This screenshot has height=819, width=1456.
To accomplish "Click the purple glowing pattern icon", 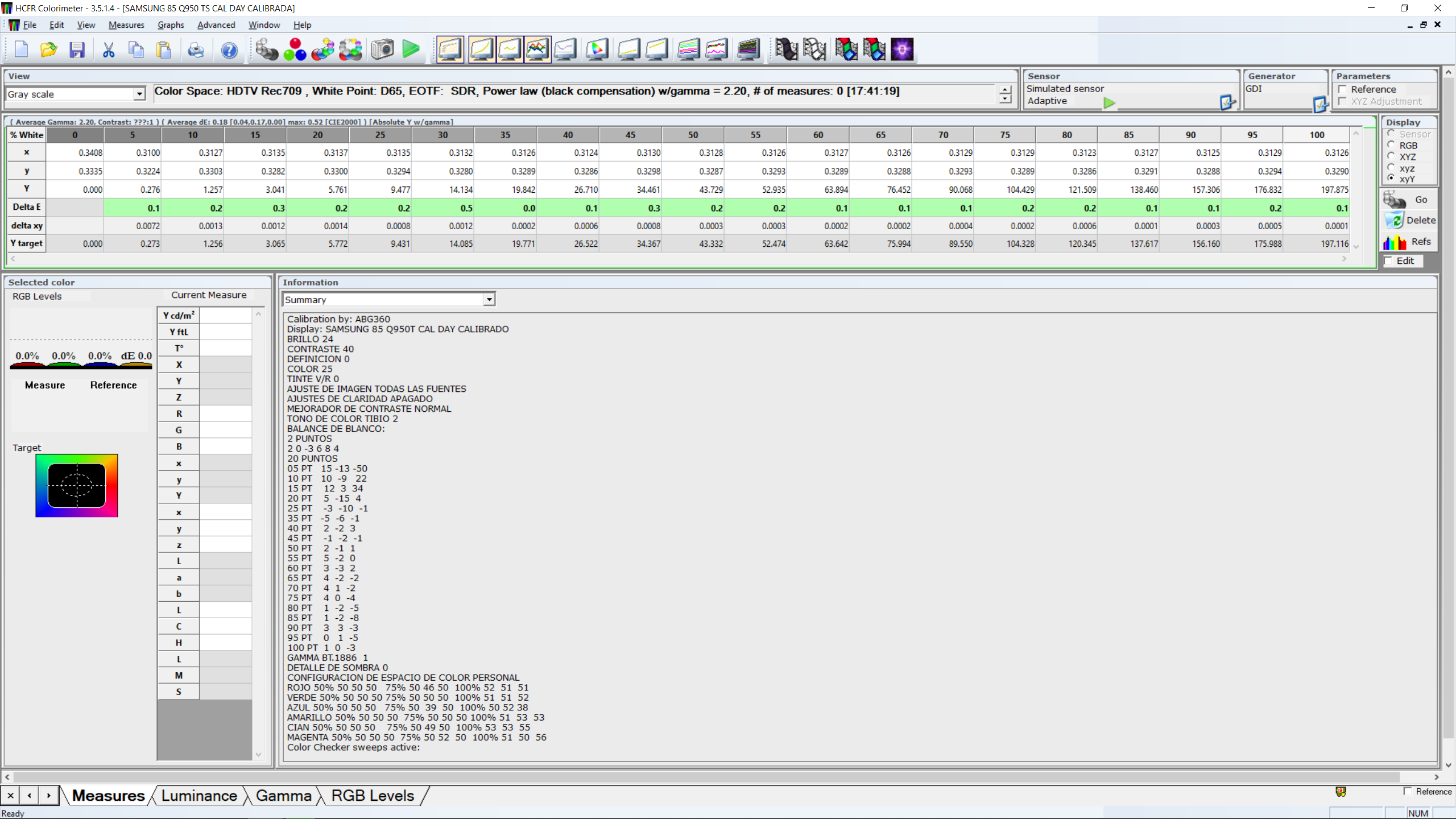I will coord(902,49).
